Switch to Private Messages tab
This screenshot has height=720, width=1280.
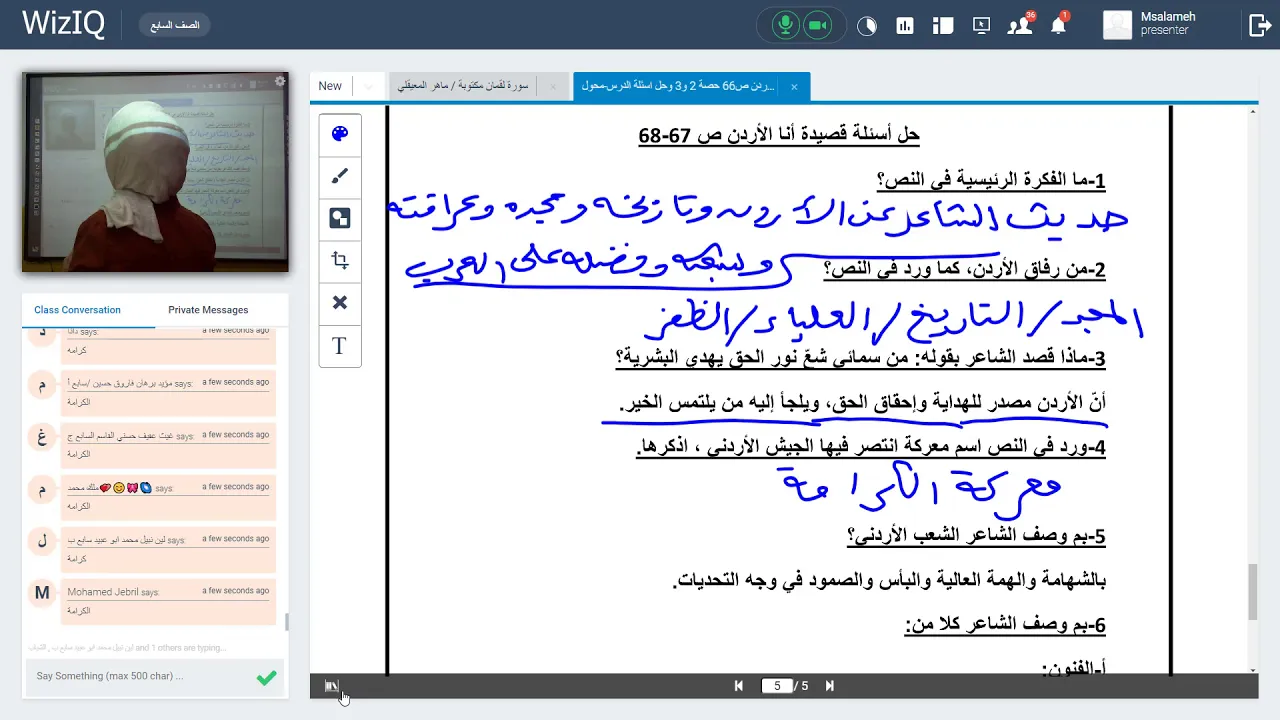pyautogui.click(x=208, y=310)
